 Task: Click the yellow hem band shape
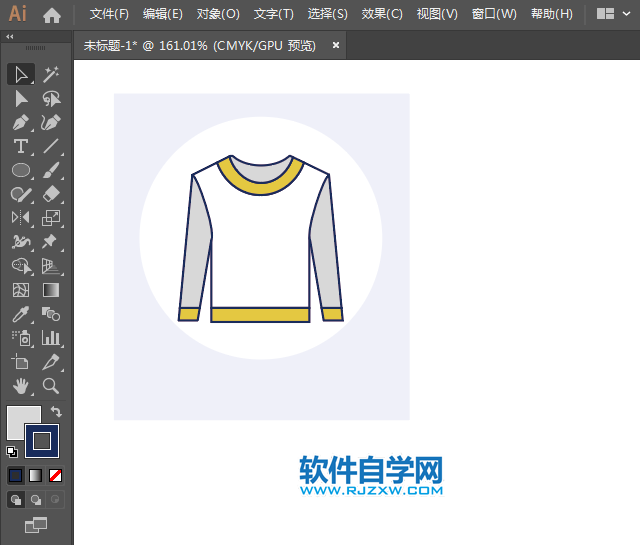coord(260,315)
